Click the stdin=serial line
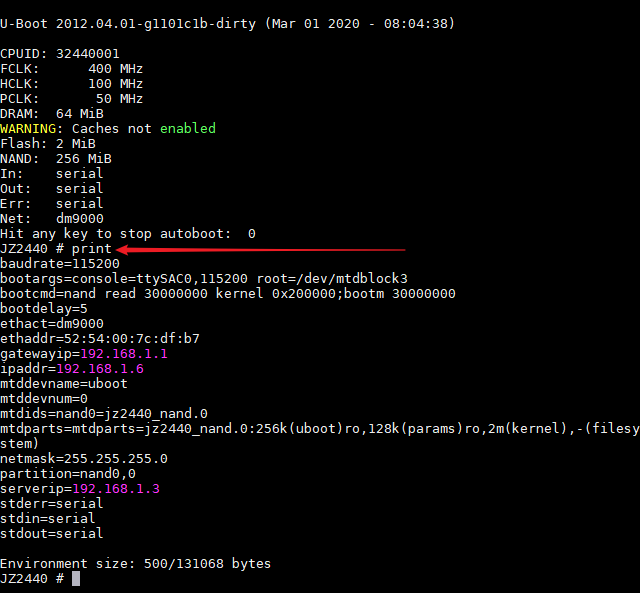Viewport: 640px width, 593px height. point(48,519)
